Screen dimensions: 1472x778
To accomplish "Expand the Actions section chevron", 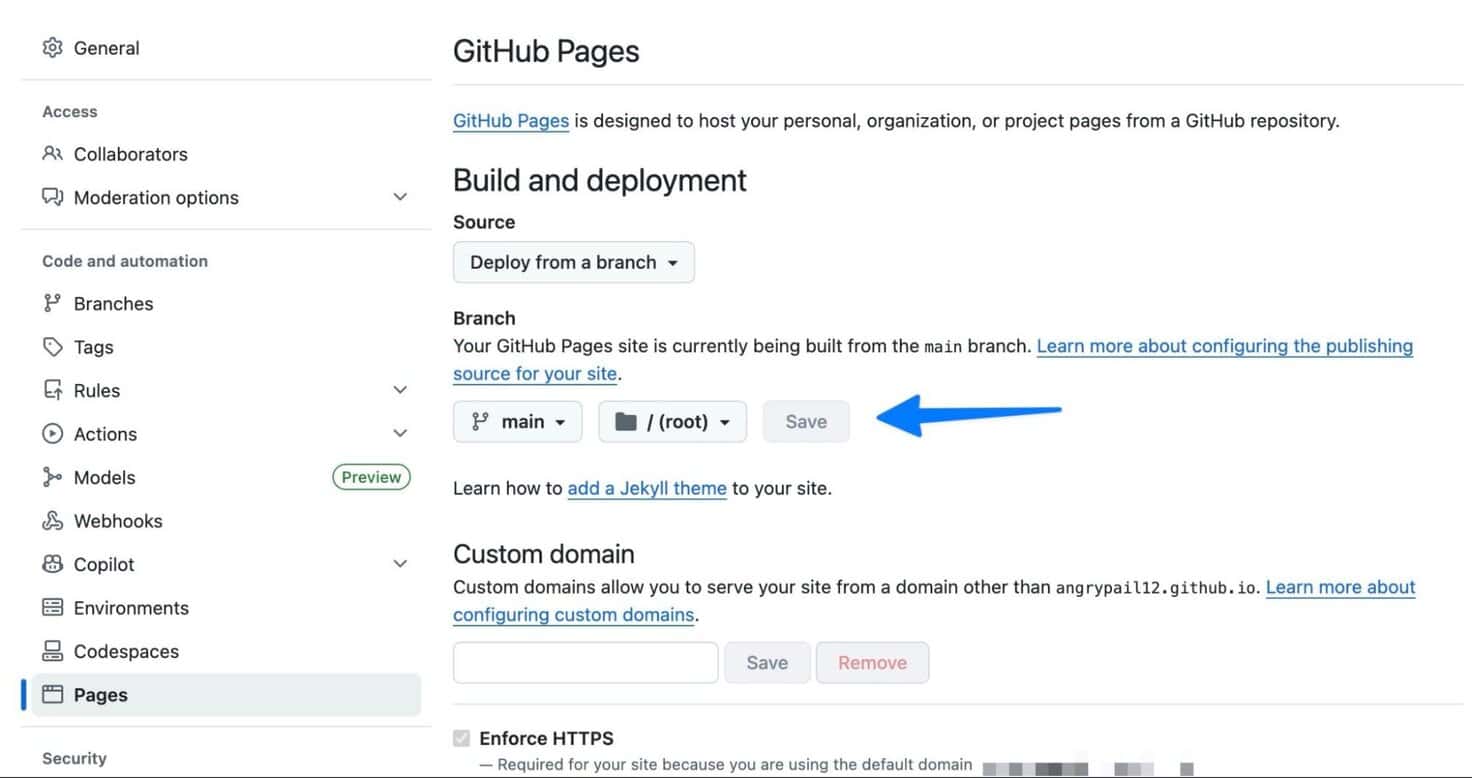I will click(x=400, y=433).
